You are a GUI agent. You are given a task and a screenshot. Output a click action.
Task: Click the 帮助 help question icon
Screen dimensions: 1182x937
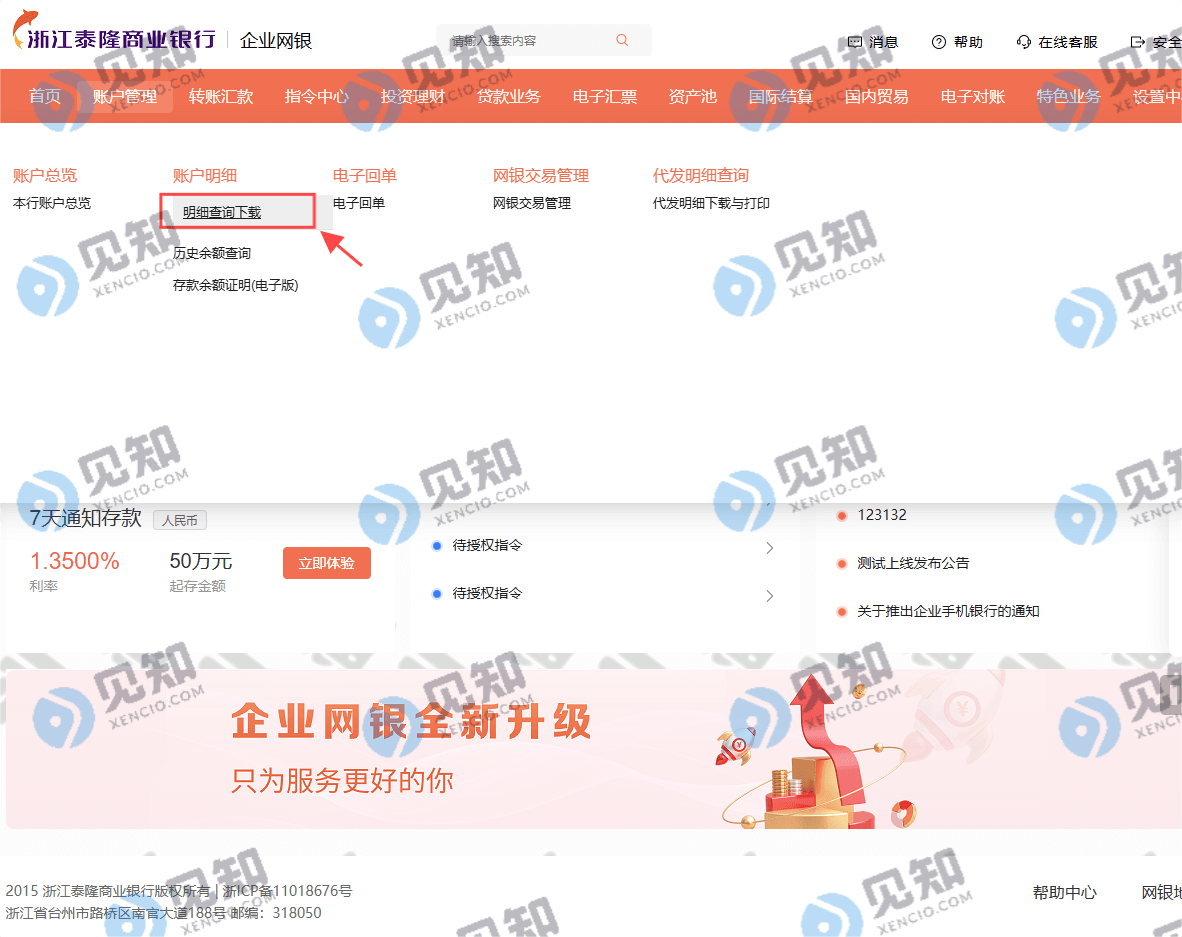tap(939, 42)
